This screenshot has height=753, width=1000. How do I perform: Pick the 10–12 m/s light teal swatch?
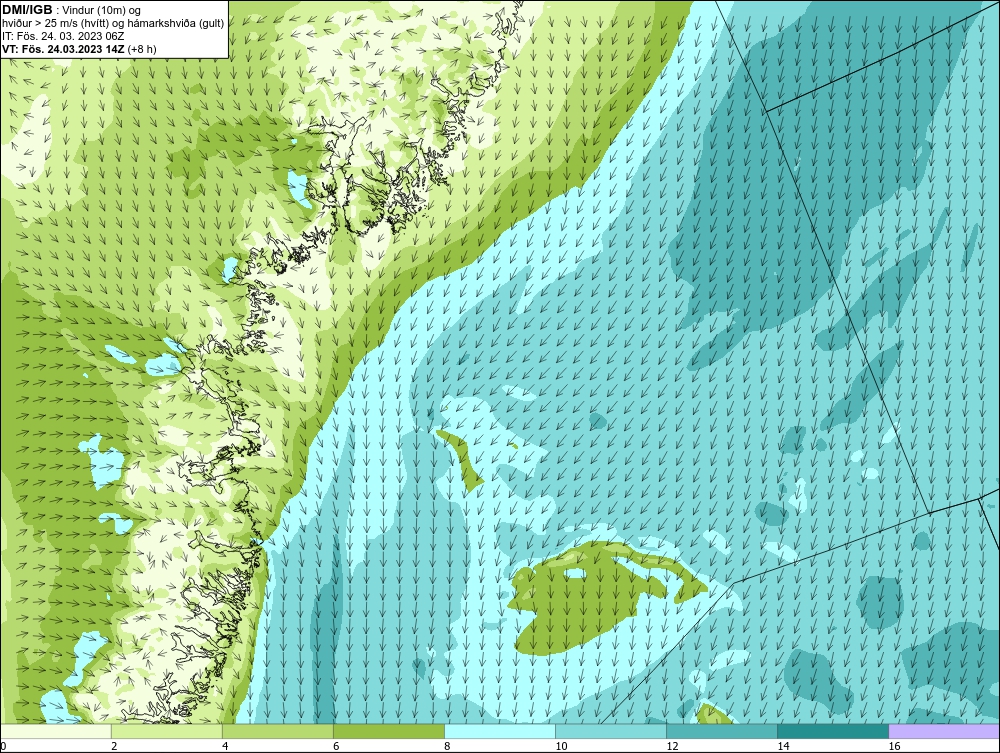point(610,731)
